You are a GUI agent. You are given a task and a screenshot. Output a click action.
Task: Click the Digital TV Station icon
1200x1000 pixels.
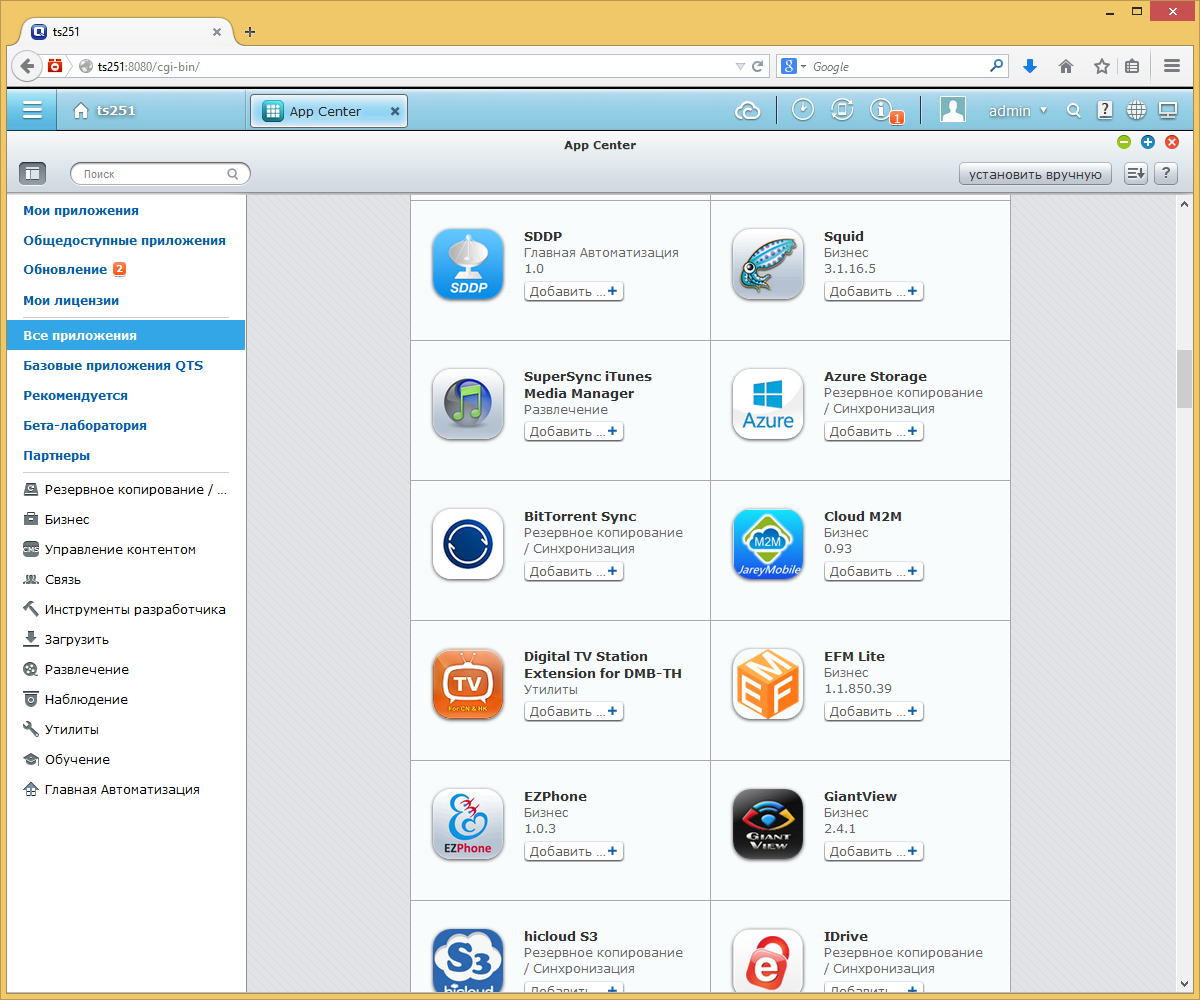click(x=468, y=684)
